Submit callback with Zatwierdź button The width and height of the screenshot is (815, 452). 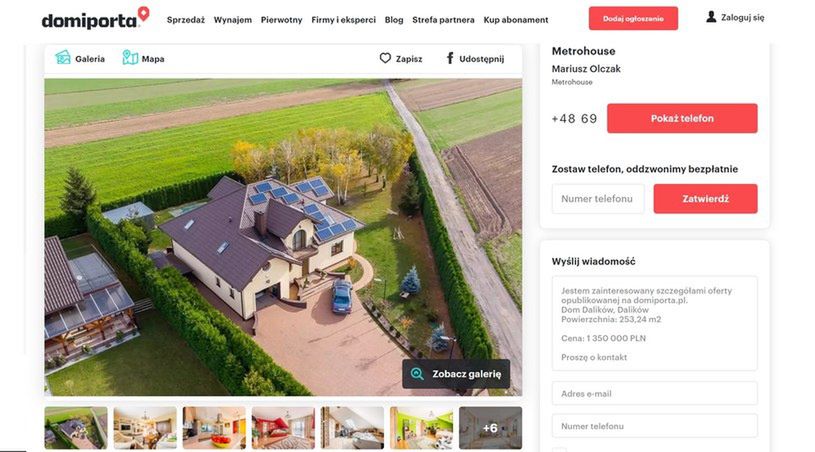pos(705,198)
